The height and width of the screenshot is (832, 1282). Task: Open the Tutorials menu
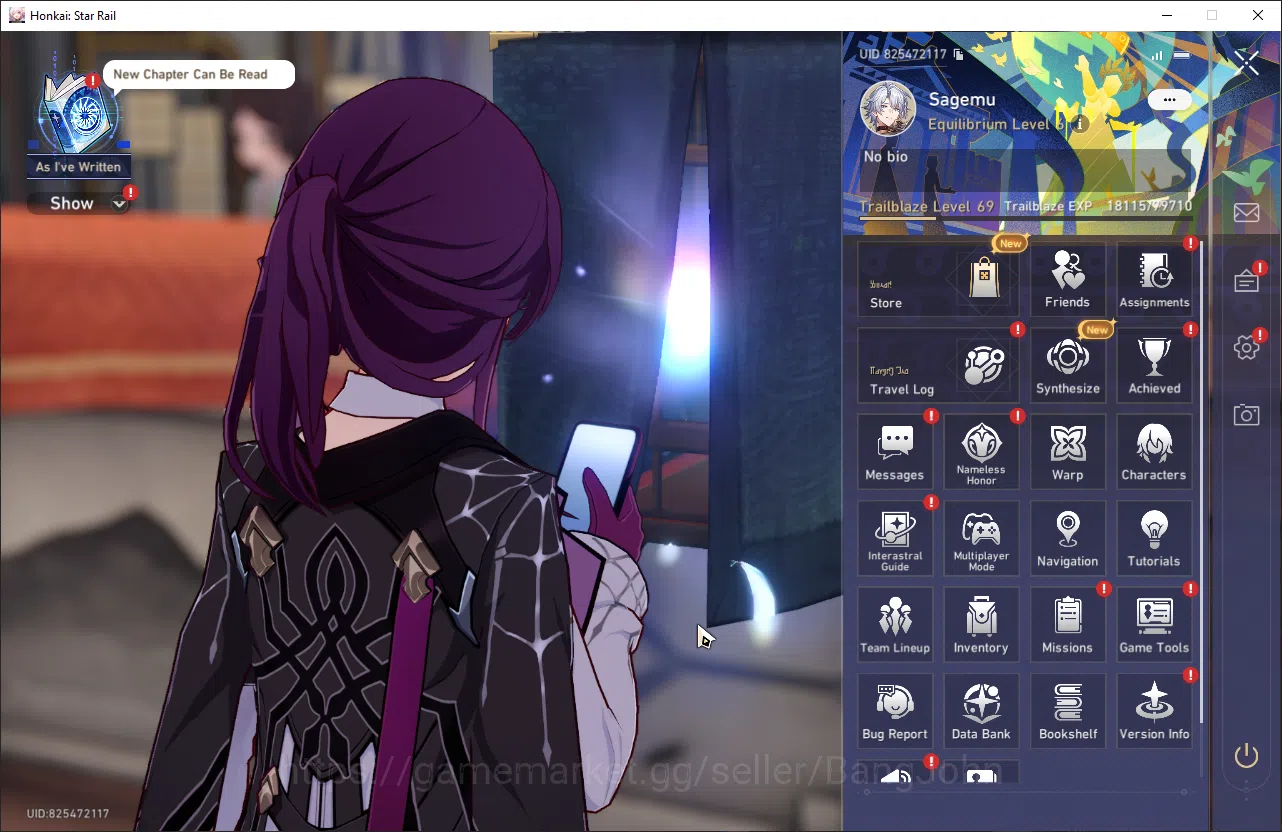(x=1154, y=538)
